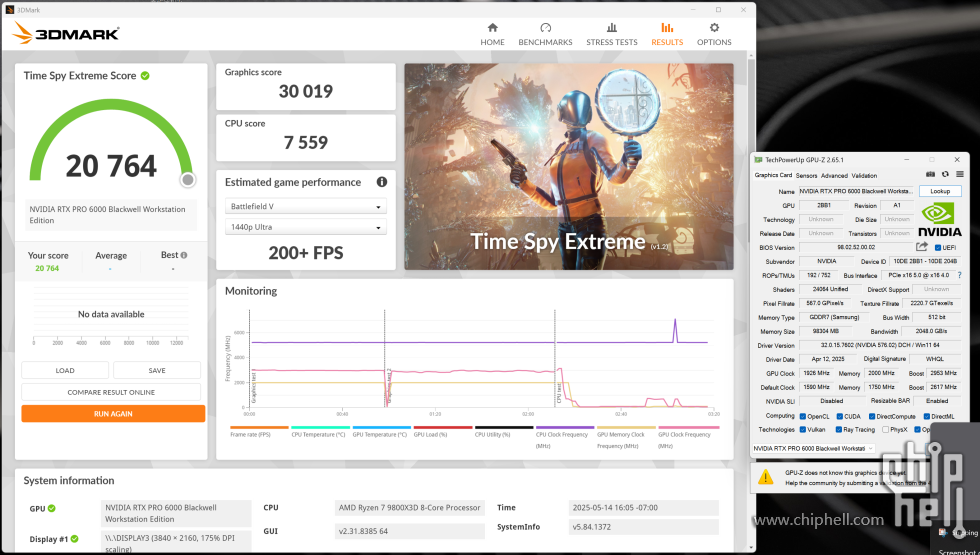Toggle the Vulkan checkbox
980x555 pixels.
[803, 429]
